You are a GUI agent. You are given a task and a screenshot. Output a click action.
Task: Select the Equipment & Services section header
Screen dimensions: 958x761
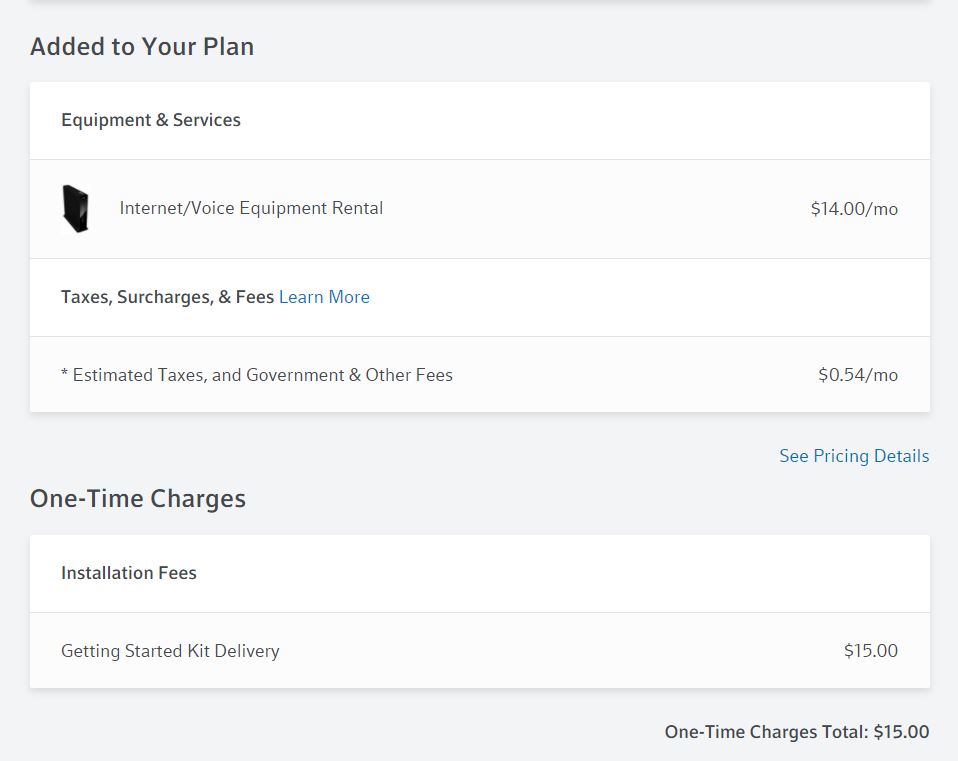[150, 120]
